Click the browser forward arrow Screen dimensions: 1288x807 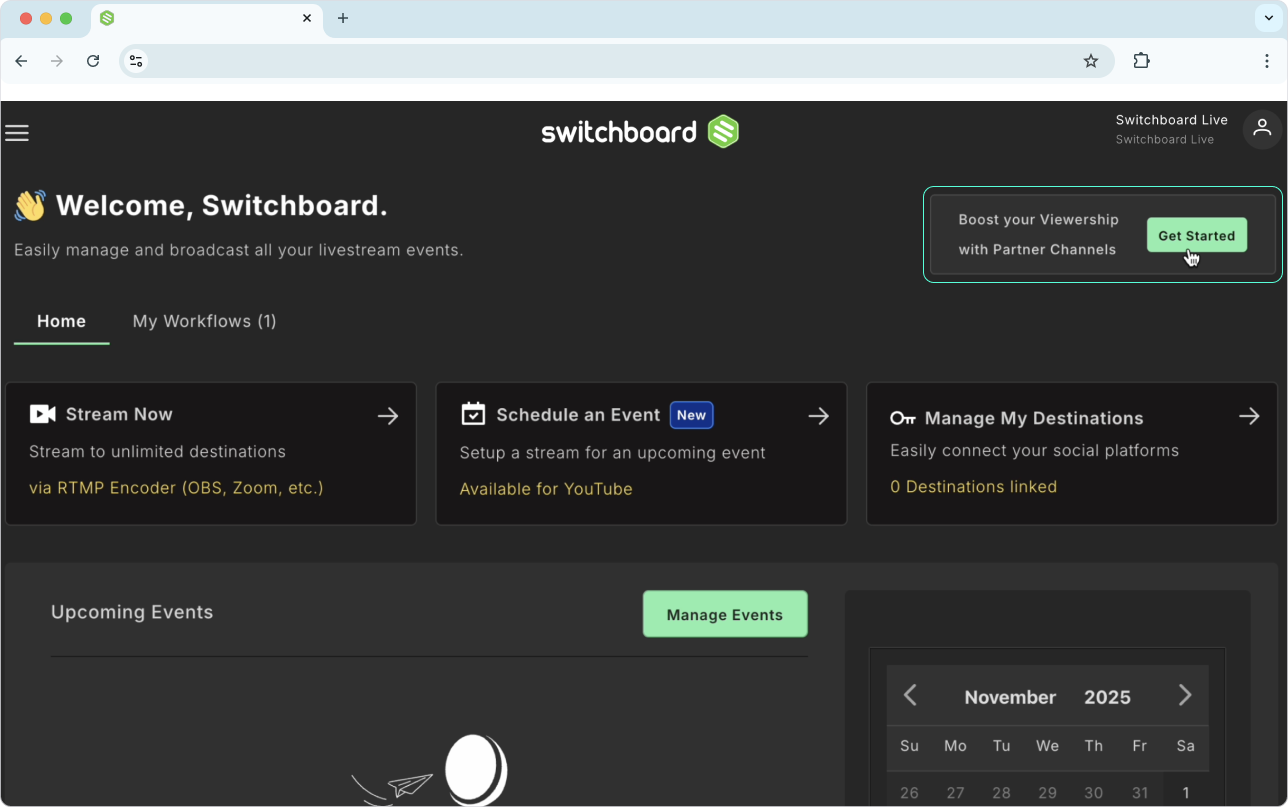(x=57, y=61)
